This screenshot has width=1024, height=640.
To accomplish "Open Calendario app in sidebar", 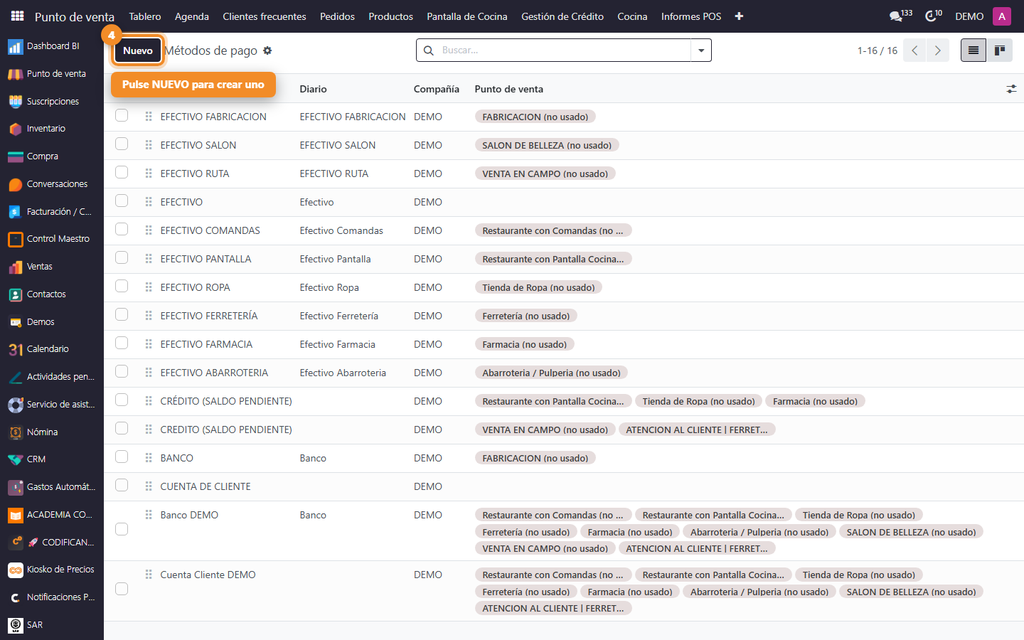I will coord(52,349).
